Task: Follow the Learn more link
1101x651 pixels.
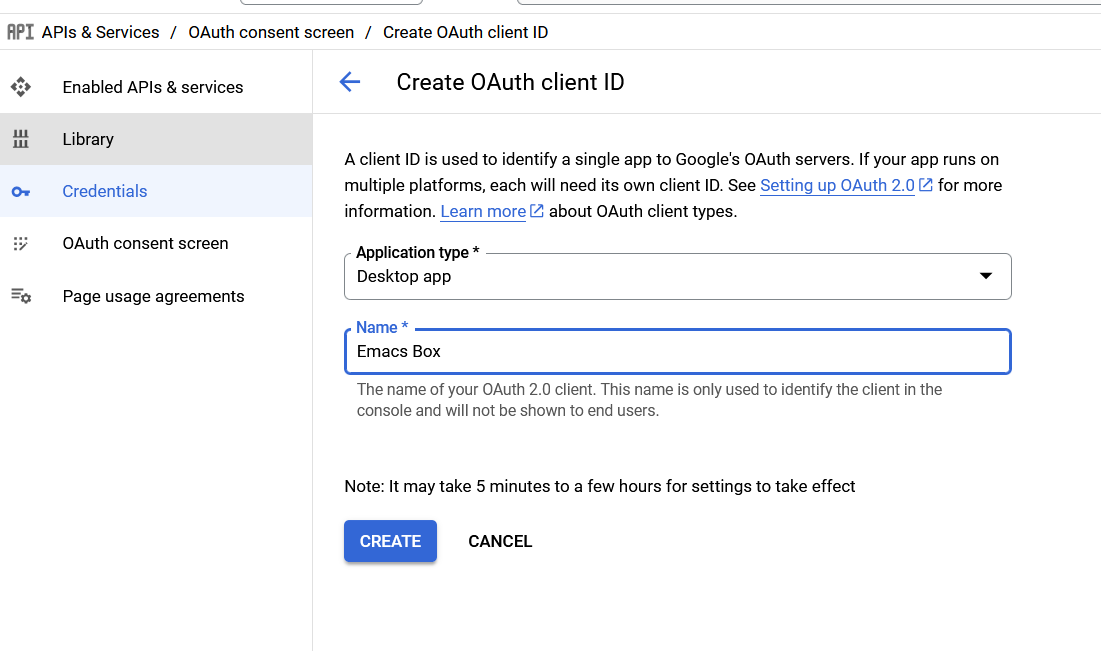Action: pyautogui.click(x=483, y=211)
